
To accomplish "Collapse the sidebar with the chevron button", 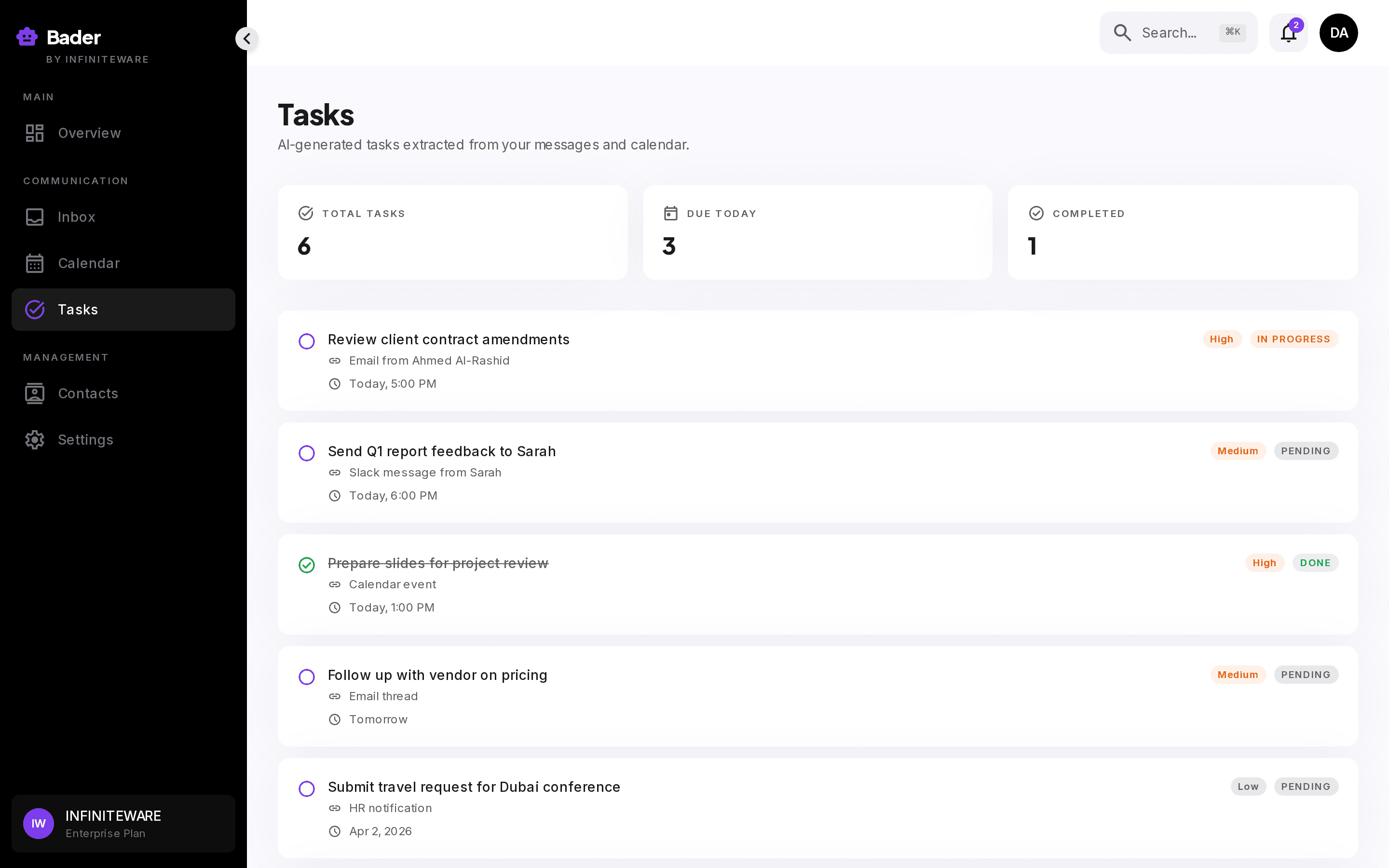I will click(x=247, y=39).
